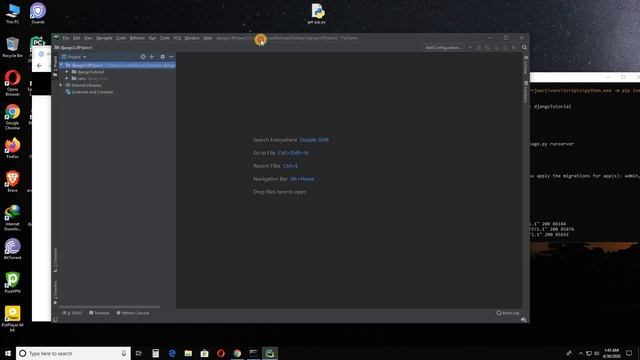Open the Event Log in PyCharm status bar
This screenshot has height=360, width=640.
pos(508,313)
